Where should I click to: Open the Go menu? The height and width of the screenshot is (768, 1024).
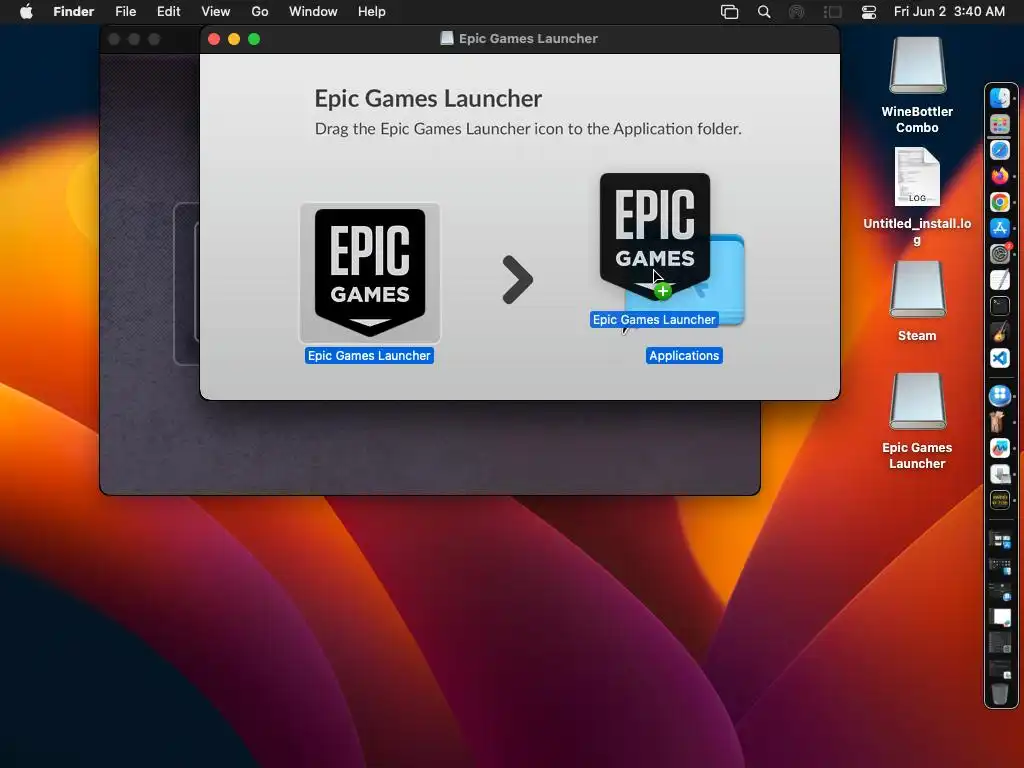tap(260, 12)
